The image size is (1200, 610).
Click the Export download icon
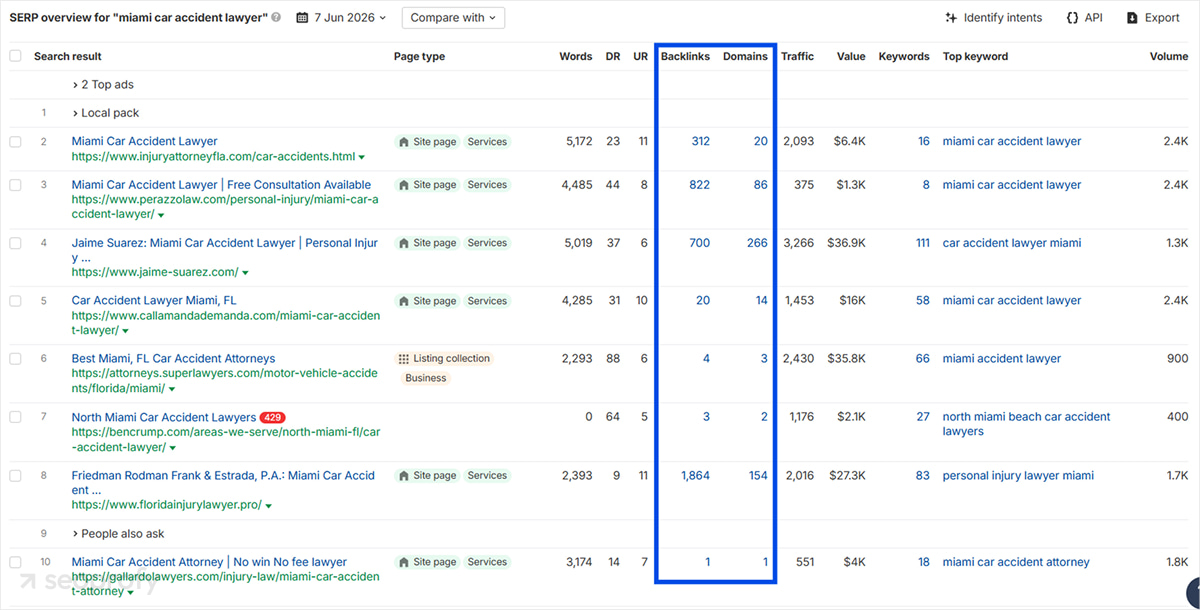(1132, 18)
